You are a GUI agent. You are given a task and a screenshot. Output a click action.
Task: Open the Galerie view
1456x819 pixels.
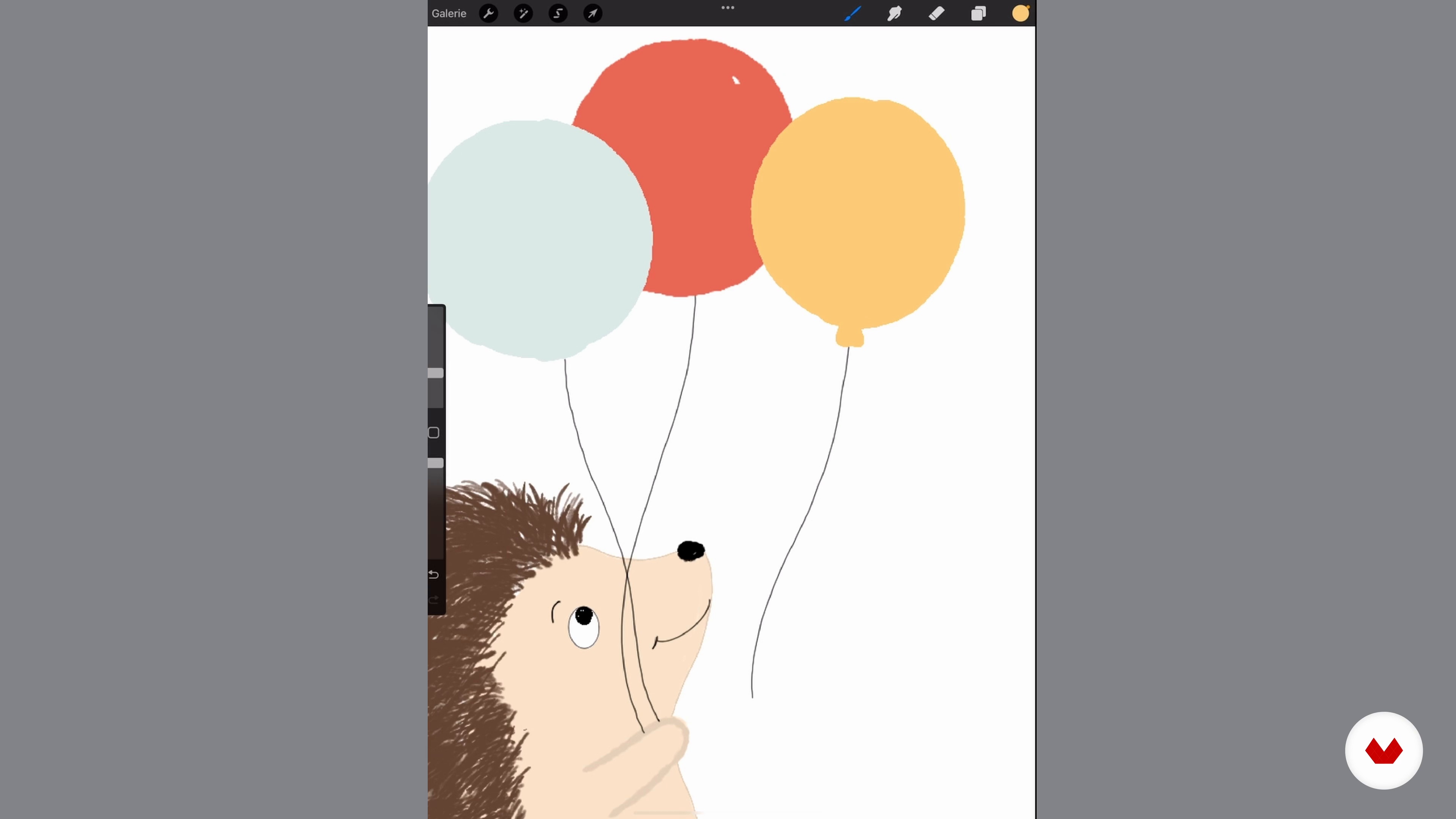(x=449, y=13)
